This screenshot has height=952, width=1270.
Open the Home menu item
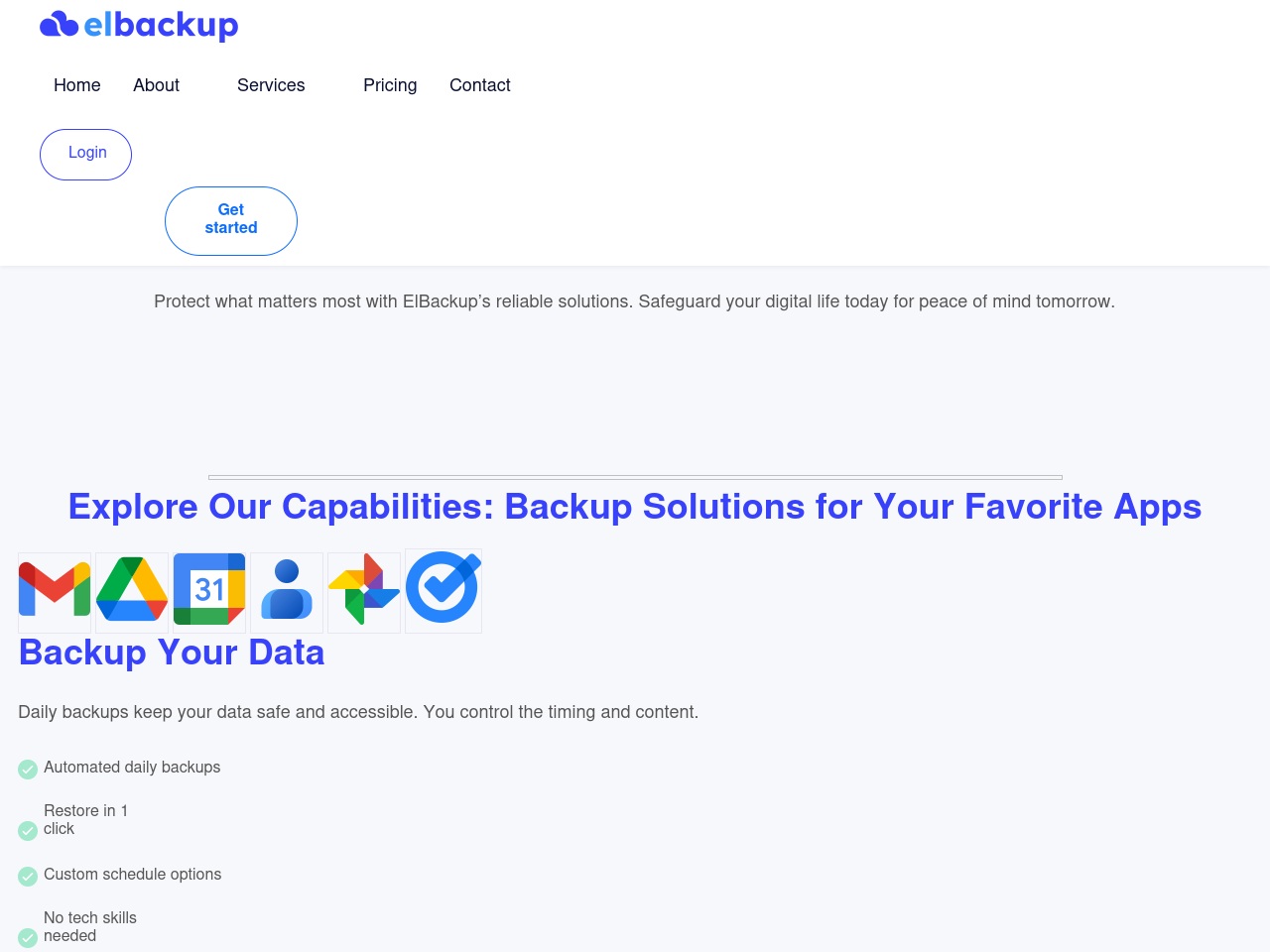coord(77,85)
